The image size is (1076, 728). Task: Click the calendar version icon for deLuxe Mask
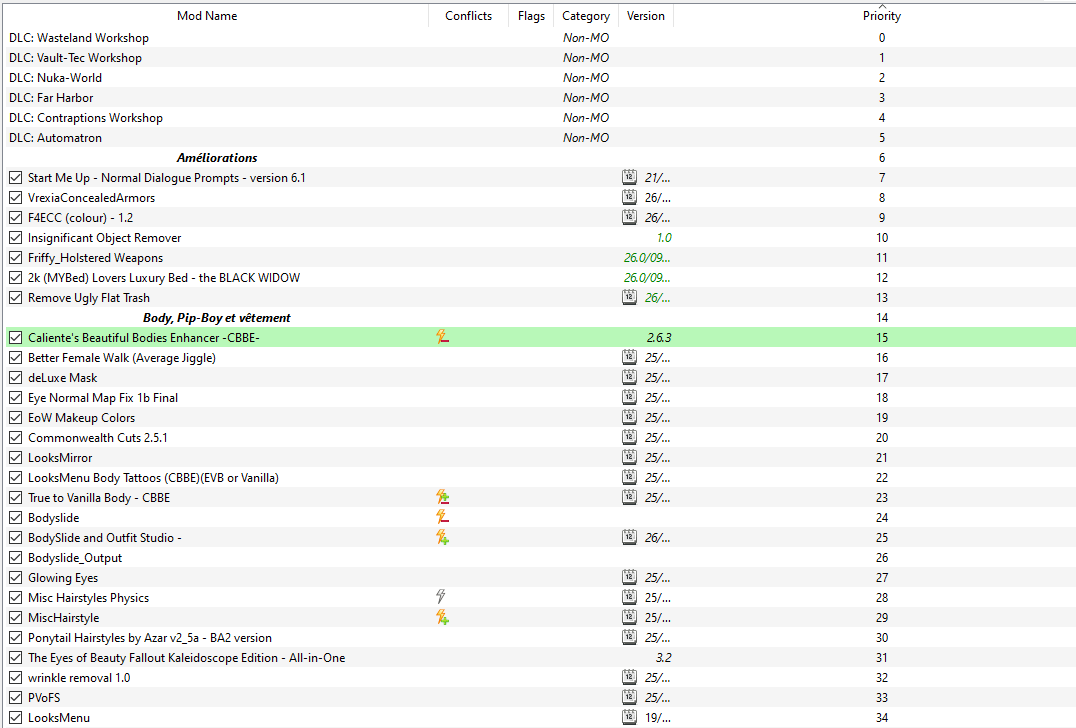click(629, 377)
